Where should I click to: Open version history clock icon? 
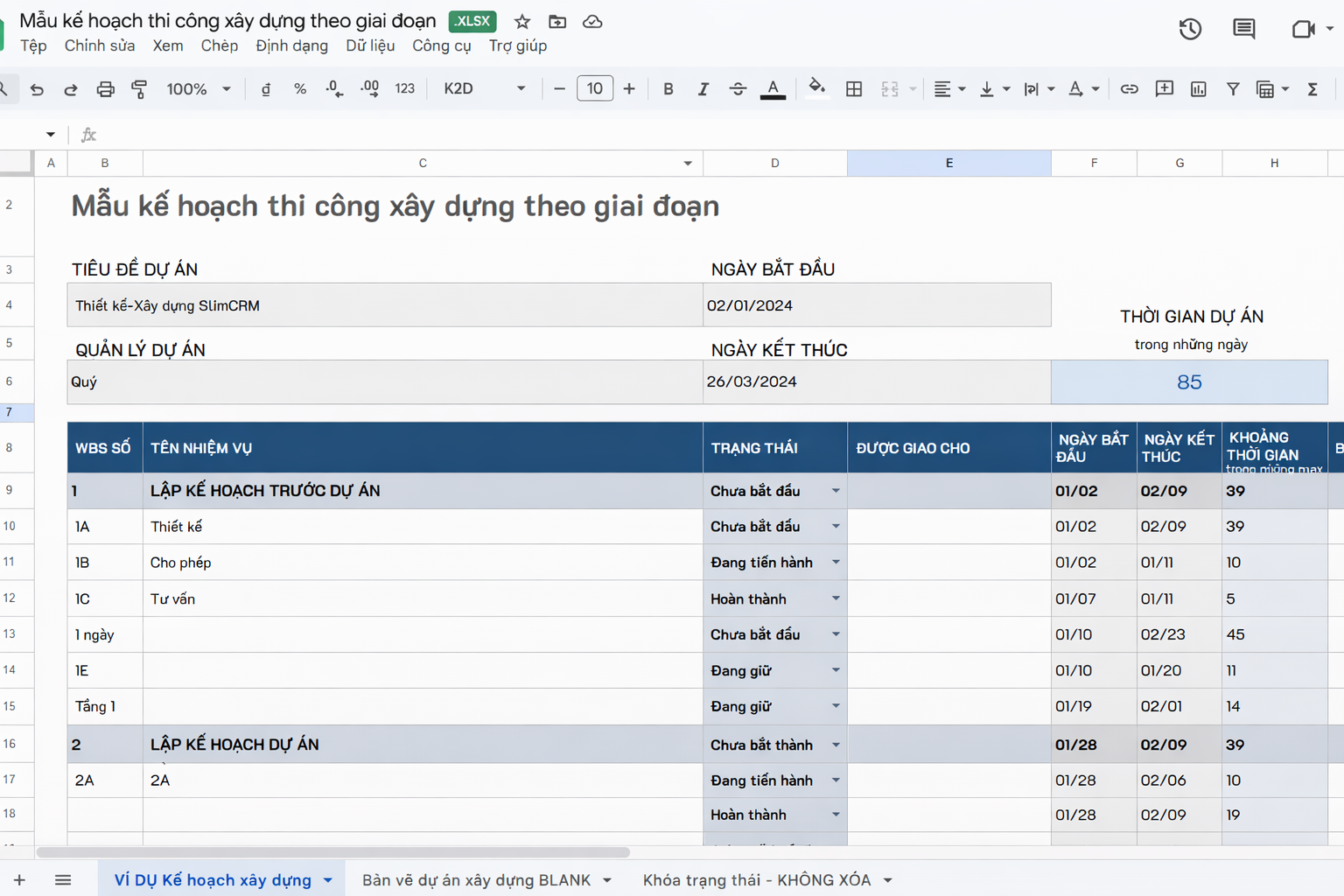coord(1189,29)
